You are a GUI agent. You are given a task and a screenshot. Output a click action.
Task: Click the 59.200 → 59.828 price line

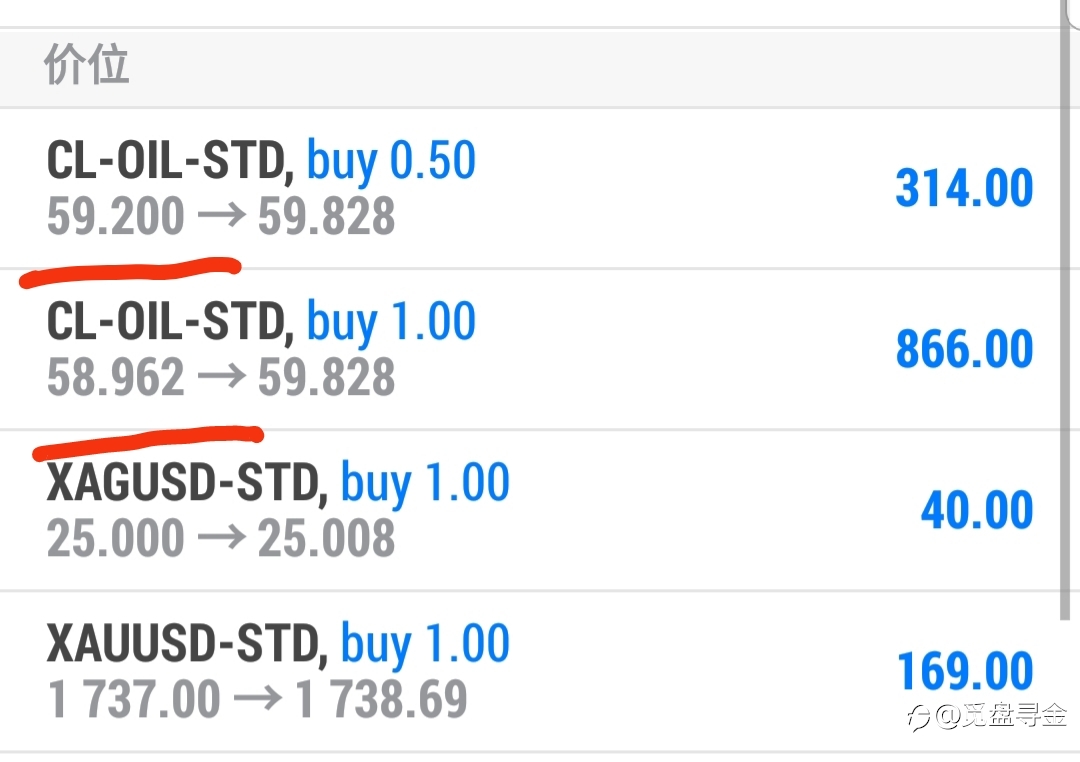(x=221, y=216)
